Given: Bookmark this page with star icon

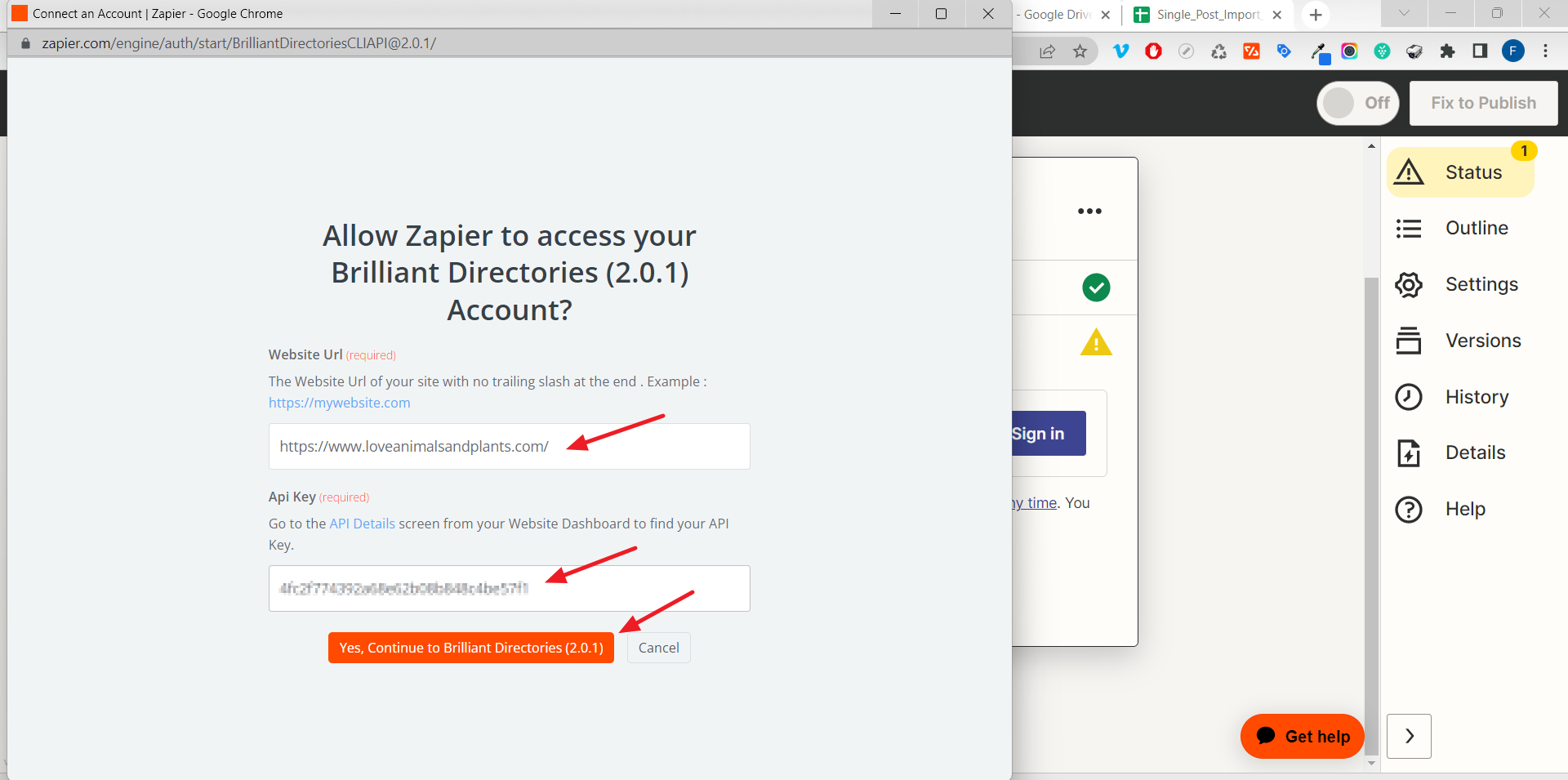Looking at the screenshot, I should [1080, 51].
